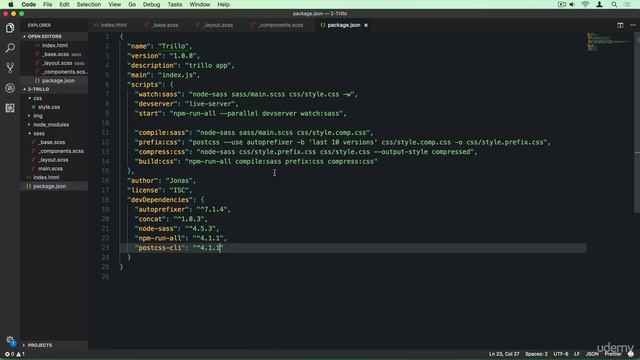Collapse the Open Editors section
This screenshot has width=640, height=360.
coord(43,36)
